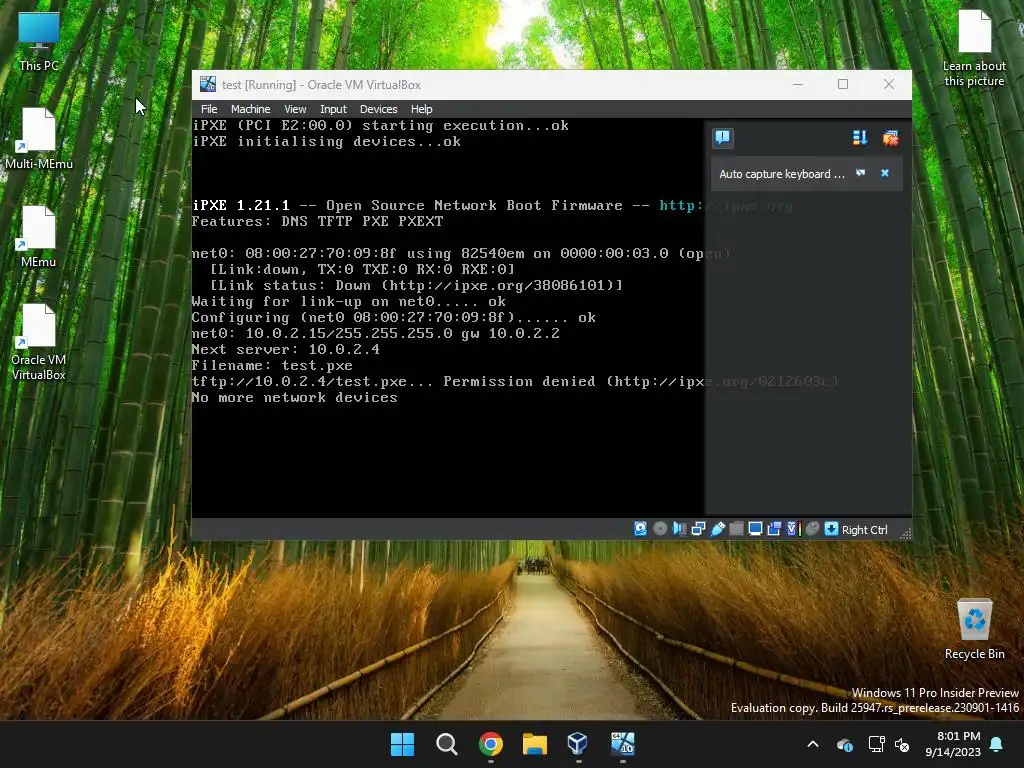Click the VirtualBox window title bar icon
This screenshot has width=1024, height=768.
[x=208, y=84]
